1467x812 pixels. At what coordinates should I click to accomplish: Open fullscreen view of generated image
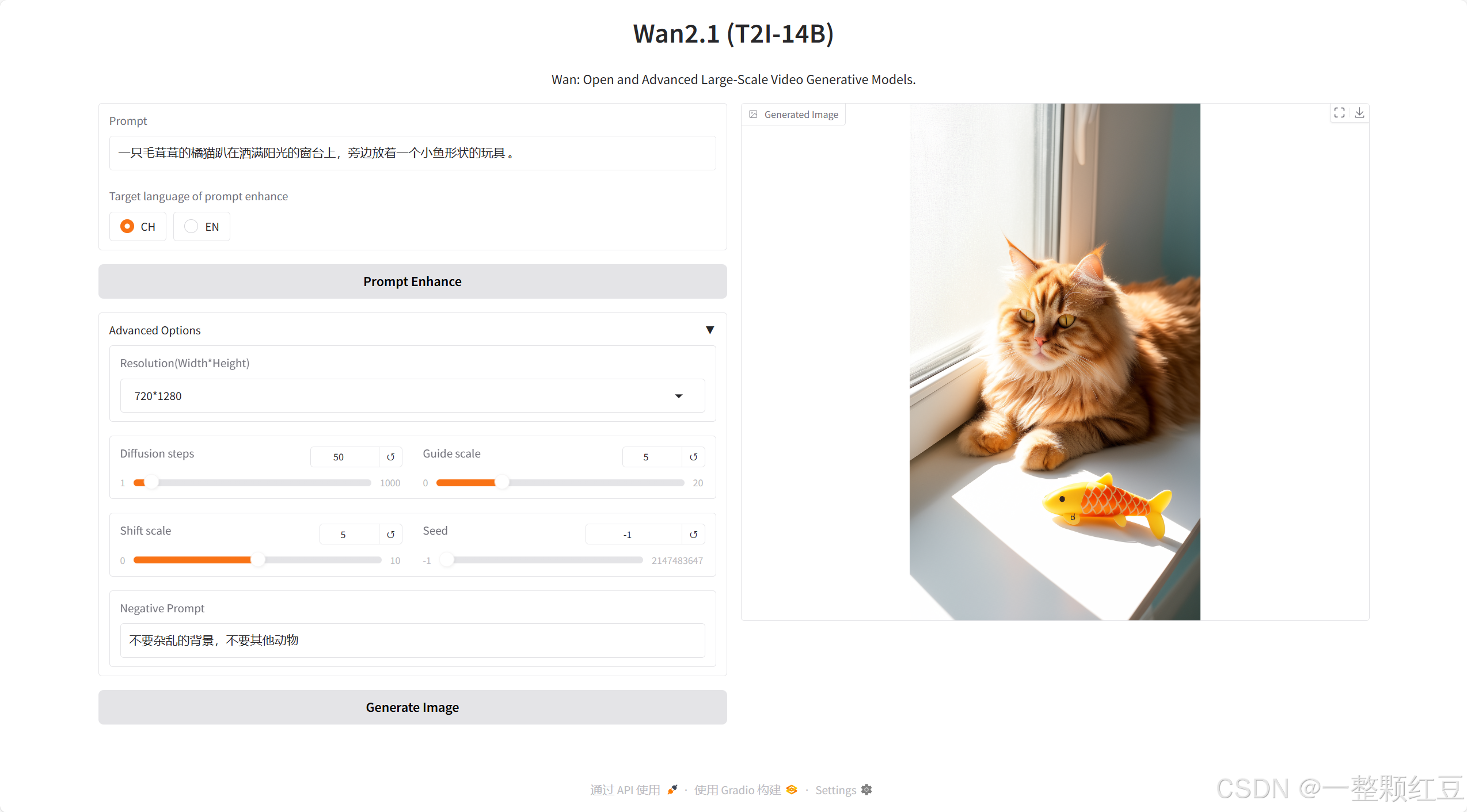pyautogui.click(x=1339, y=113)
